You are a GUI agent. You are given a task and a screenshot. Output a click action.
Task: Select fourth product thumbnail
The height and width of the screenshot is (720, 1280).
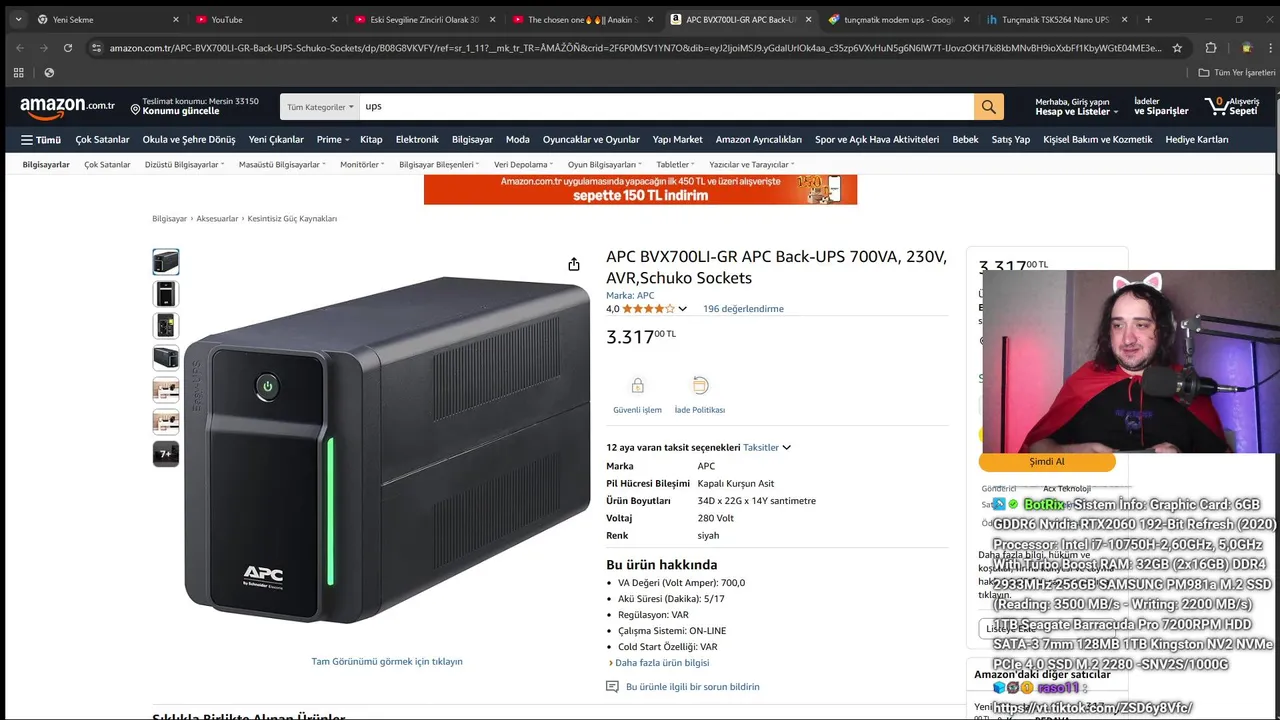coord(166,358)
